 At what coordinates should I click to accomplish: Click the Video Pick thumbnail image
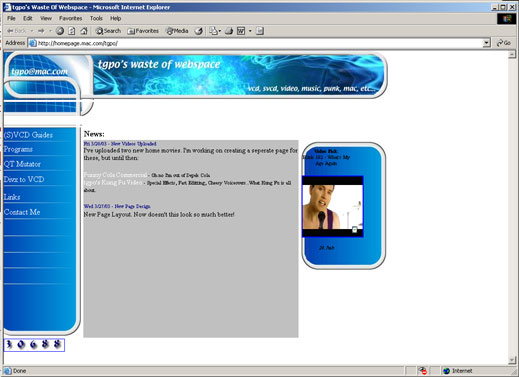[332, 207]
